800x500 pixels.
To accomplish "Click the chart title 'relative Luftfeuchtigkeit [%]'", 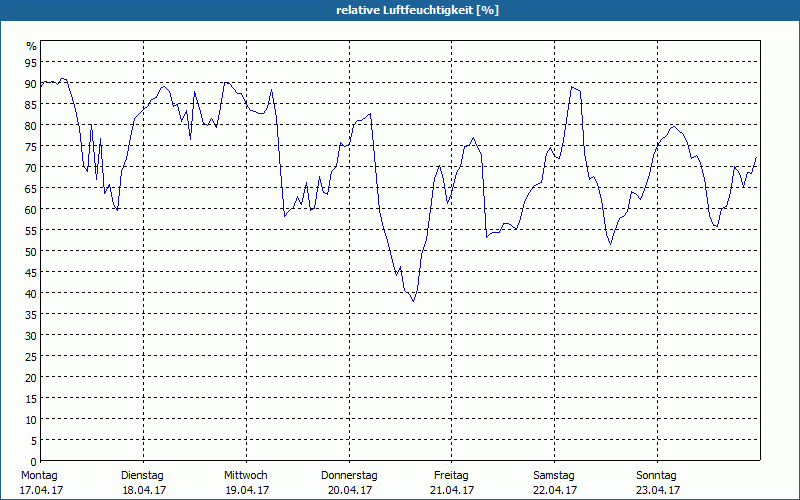I will click(417, 10).
